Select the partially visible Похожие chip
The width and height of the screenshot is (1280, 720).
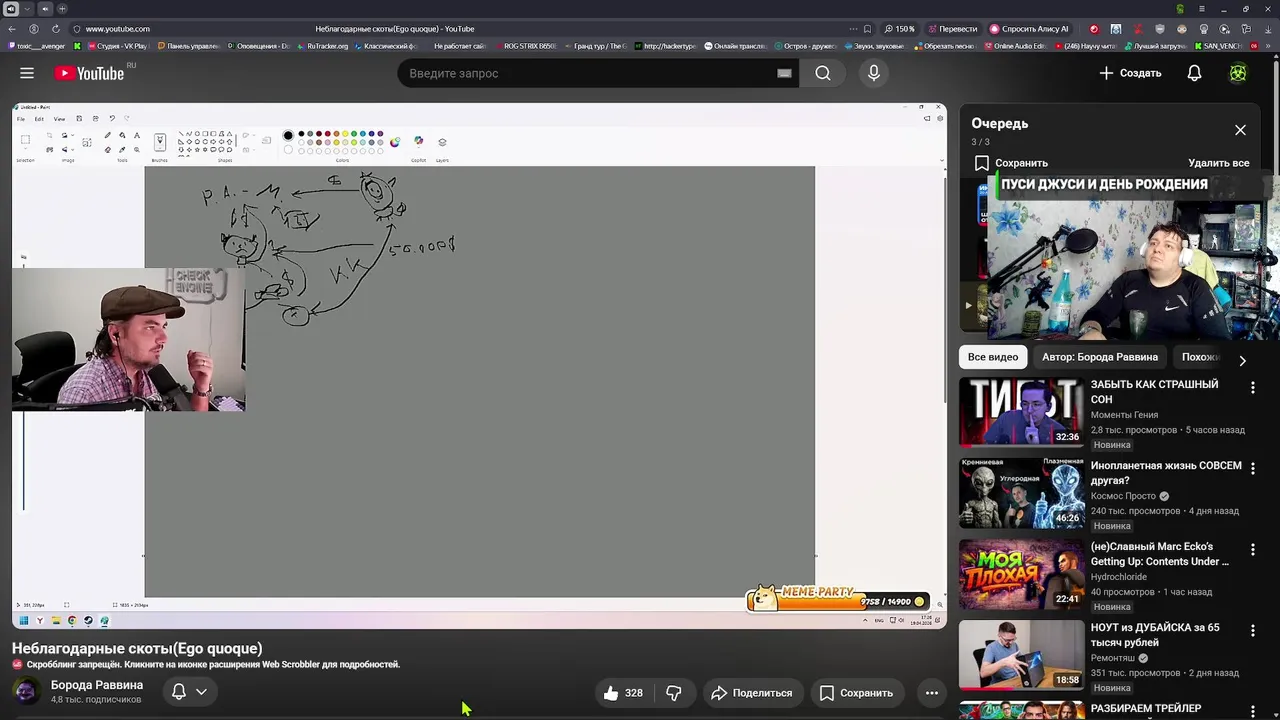click(1200, 357)
